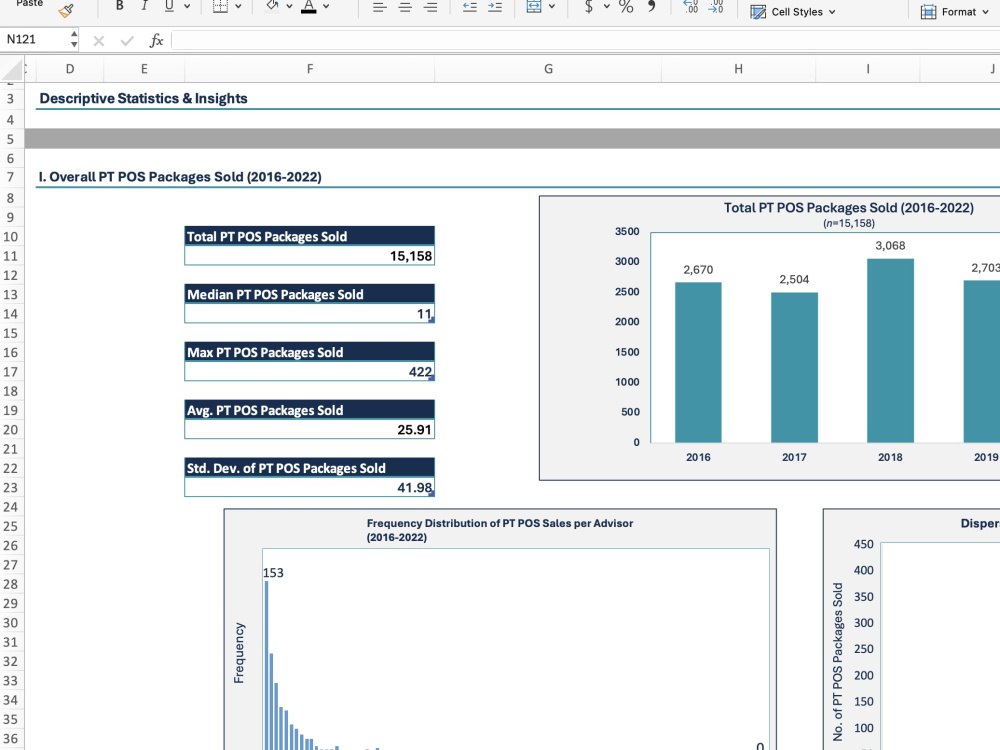Decrease the indent
This screenshot has height=750, width=1000.
coord(470,7)
